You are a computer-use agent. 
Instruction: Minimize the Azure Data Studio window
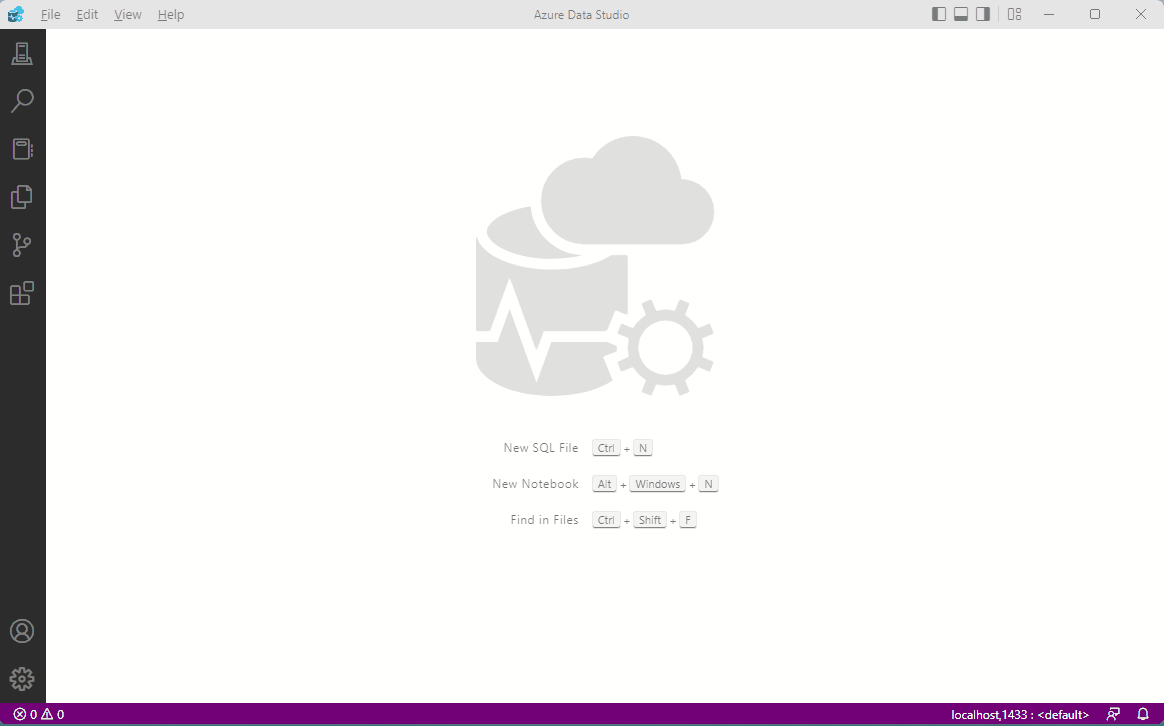pyautogui.click(x=1049, y=14)
